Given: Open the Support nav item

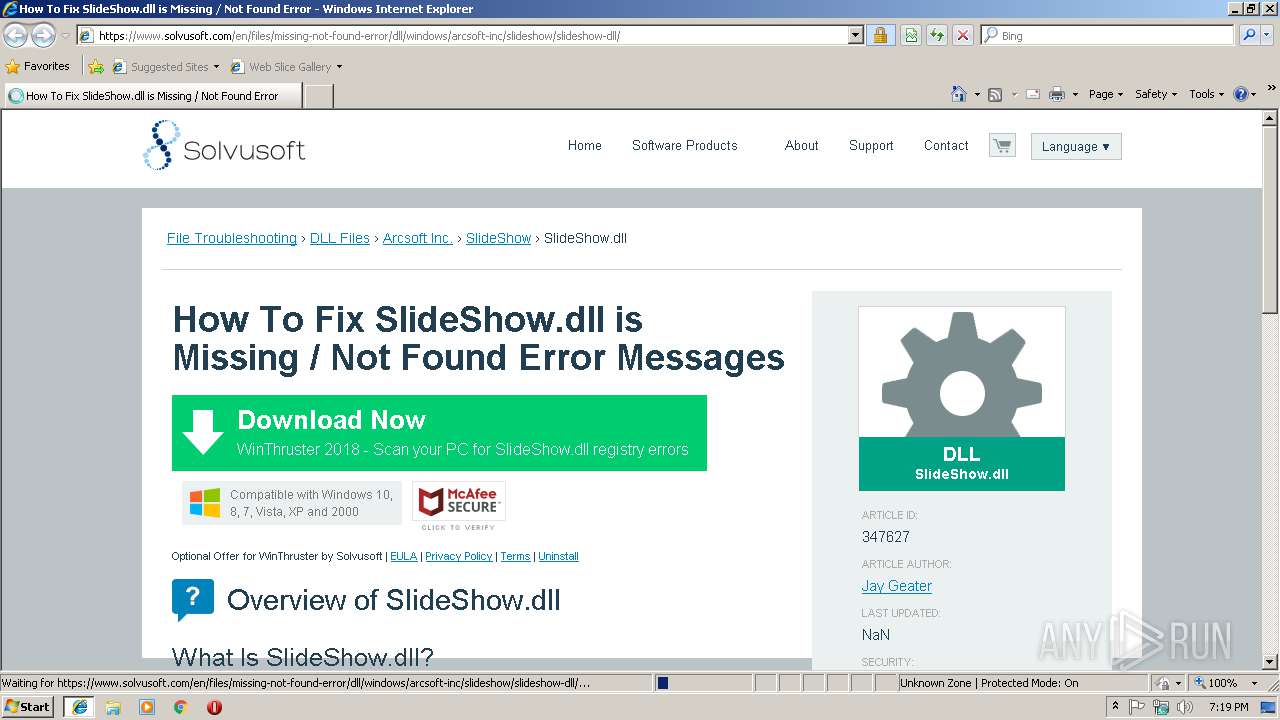Looking at the screenshot, I should [871, 145].
